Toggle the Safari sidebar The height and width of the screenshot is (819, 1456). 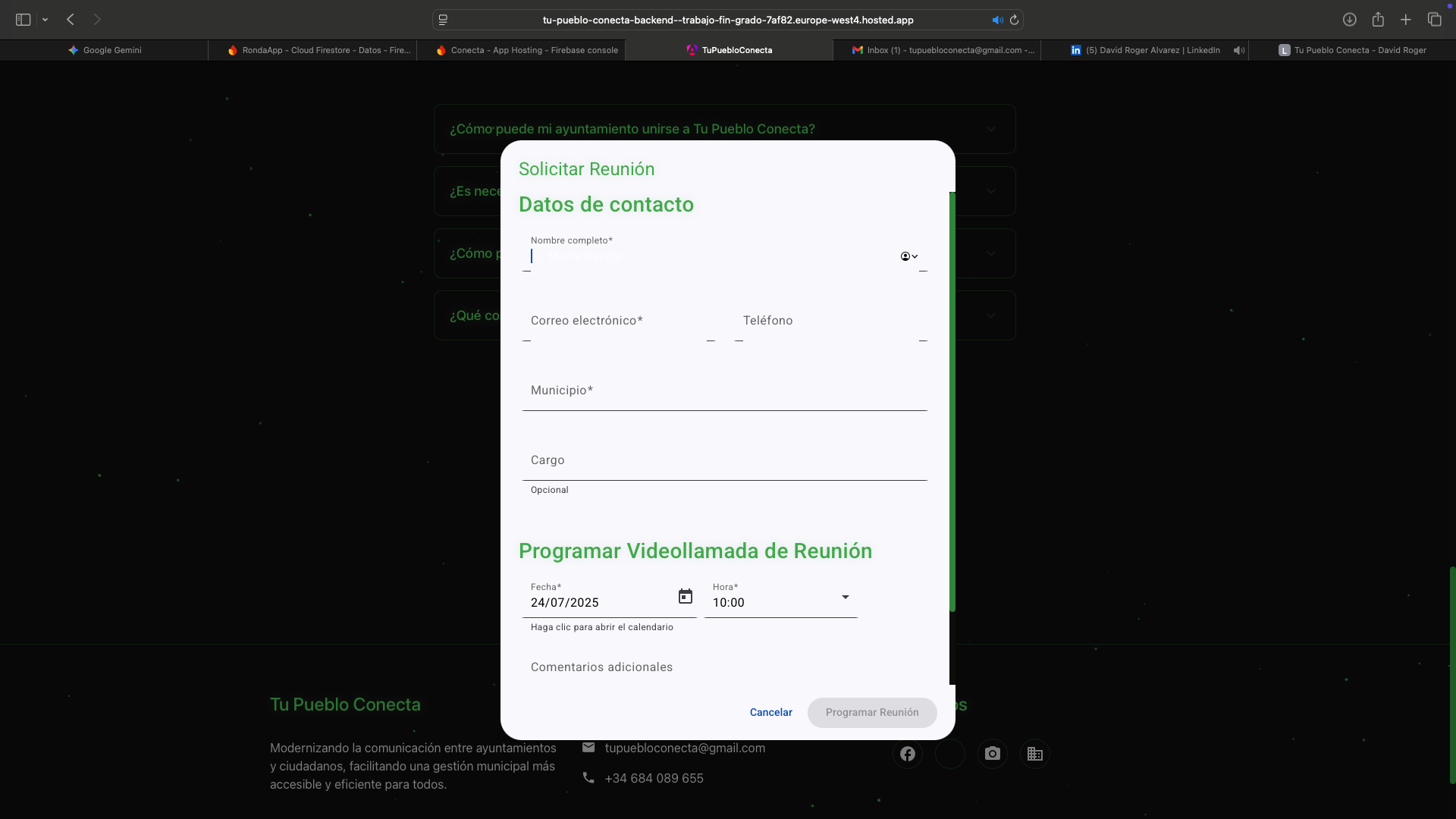pos(23,20)
